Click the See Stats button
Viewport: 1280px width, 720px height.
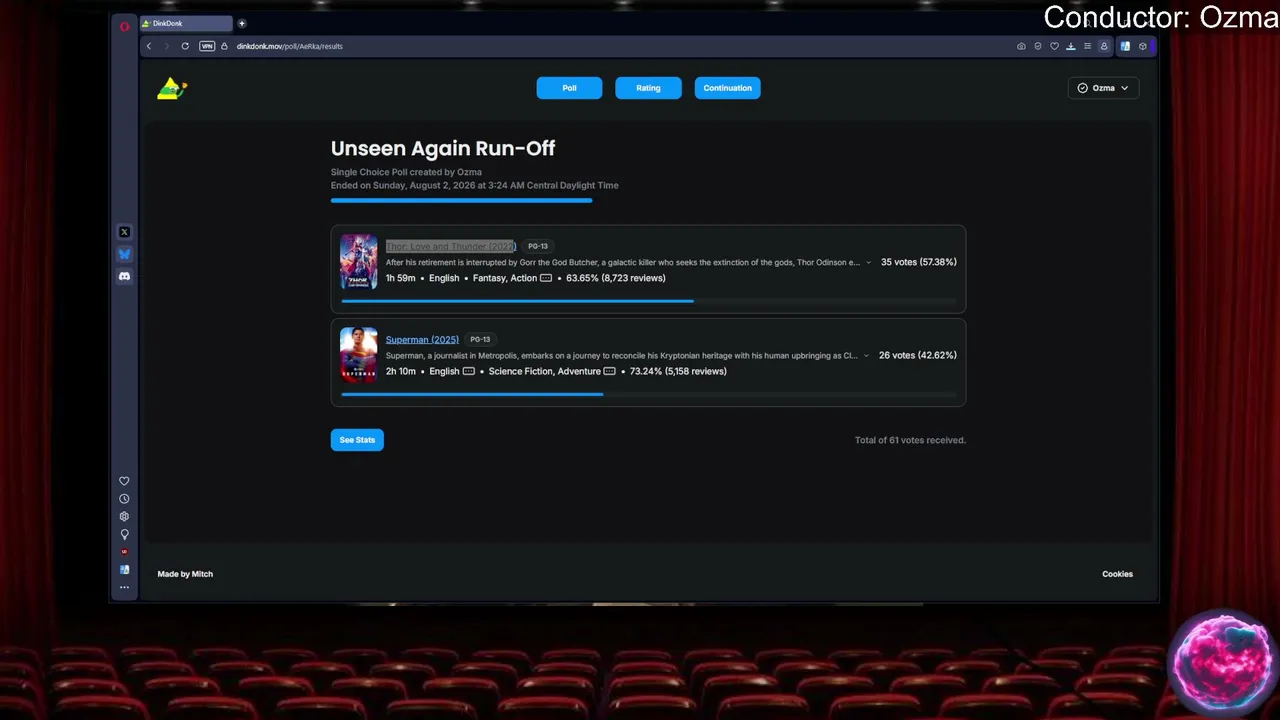(357, 440)
